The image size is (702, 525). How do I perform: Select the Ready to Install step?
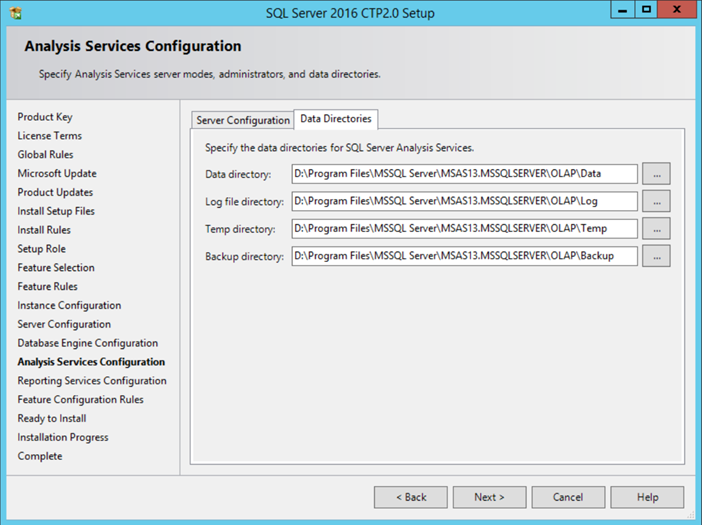click(52, 418)
